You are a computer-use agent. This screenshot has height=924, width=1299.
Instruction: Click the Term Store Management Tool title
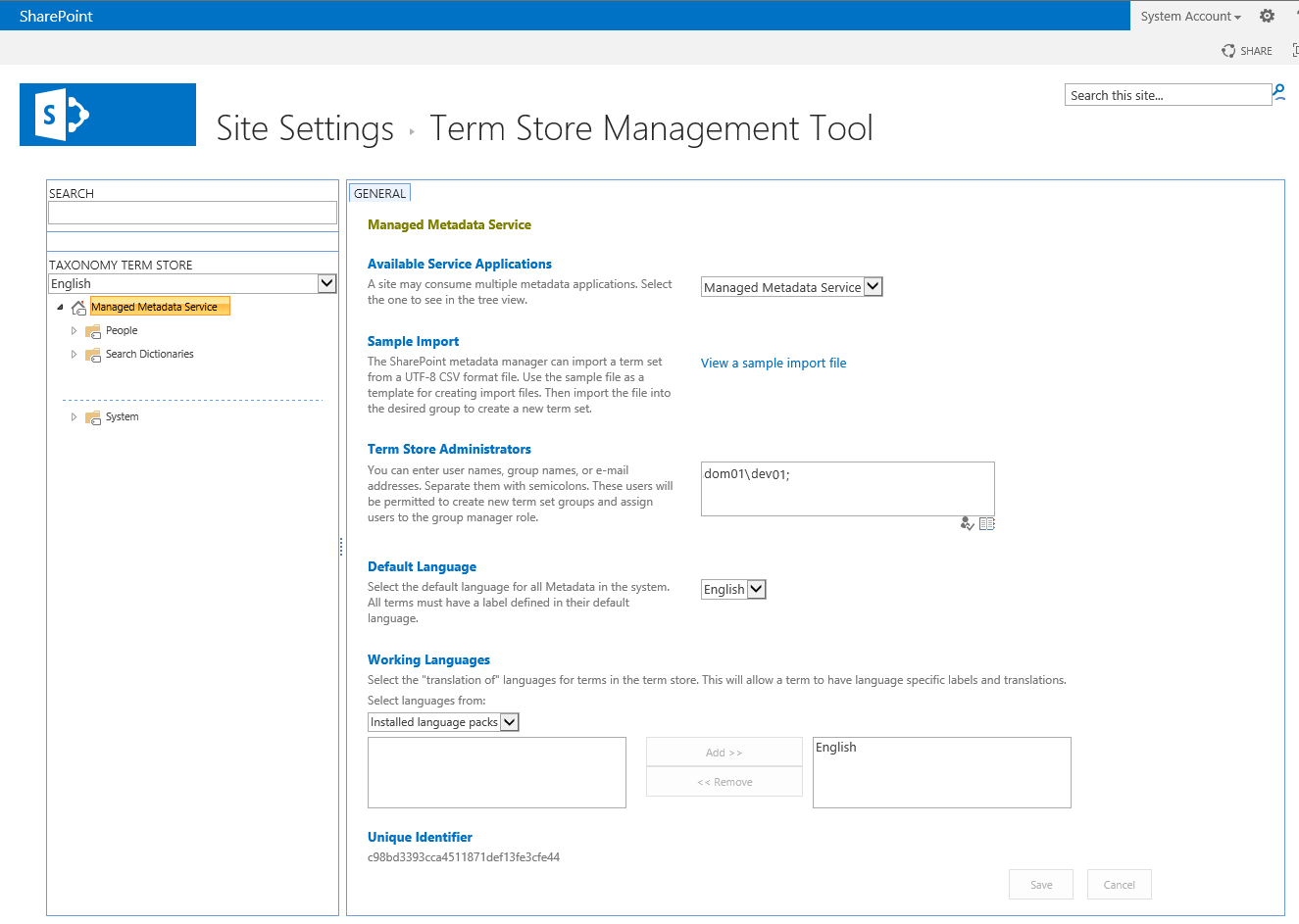point(651,128)
